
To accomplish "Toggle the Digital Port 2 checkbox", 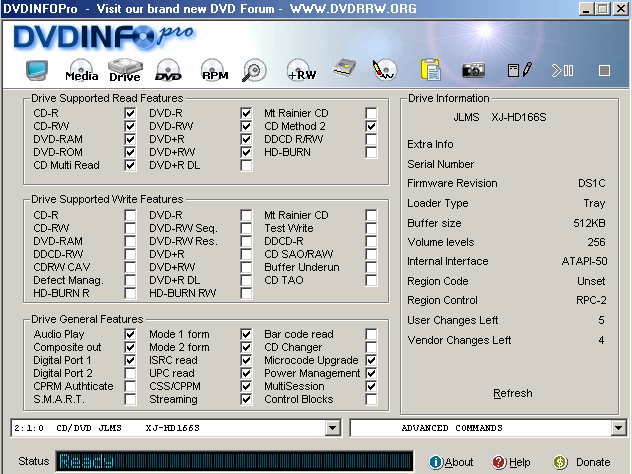I will click(130, 373).
